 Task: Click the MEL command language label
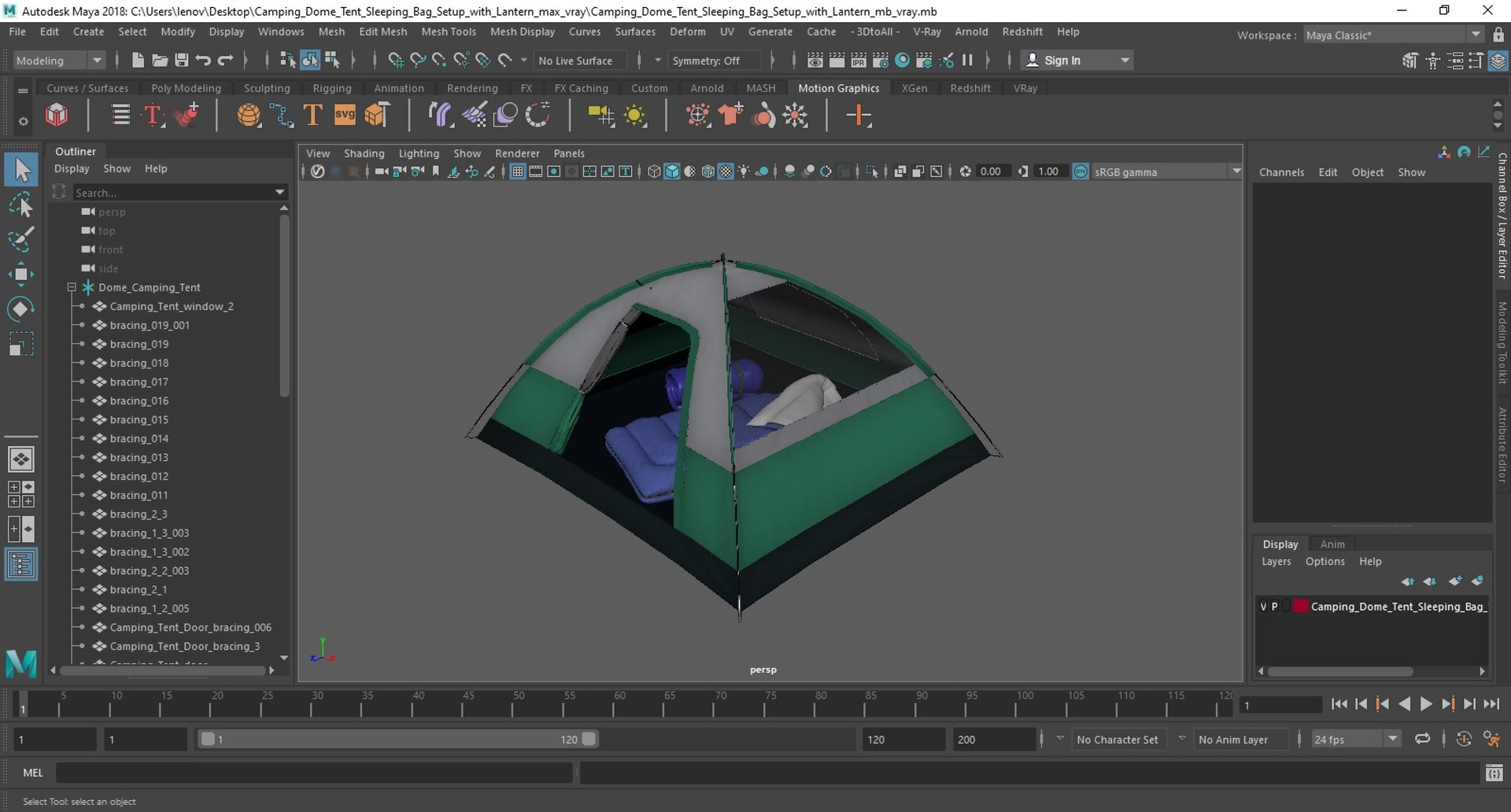[33, 773]
